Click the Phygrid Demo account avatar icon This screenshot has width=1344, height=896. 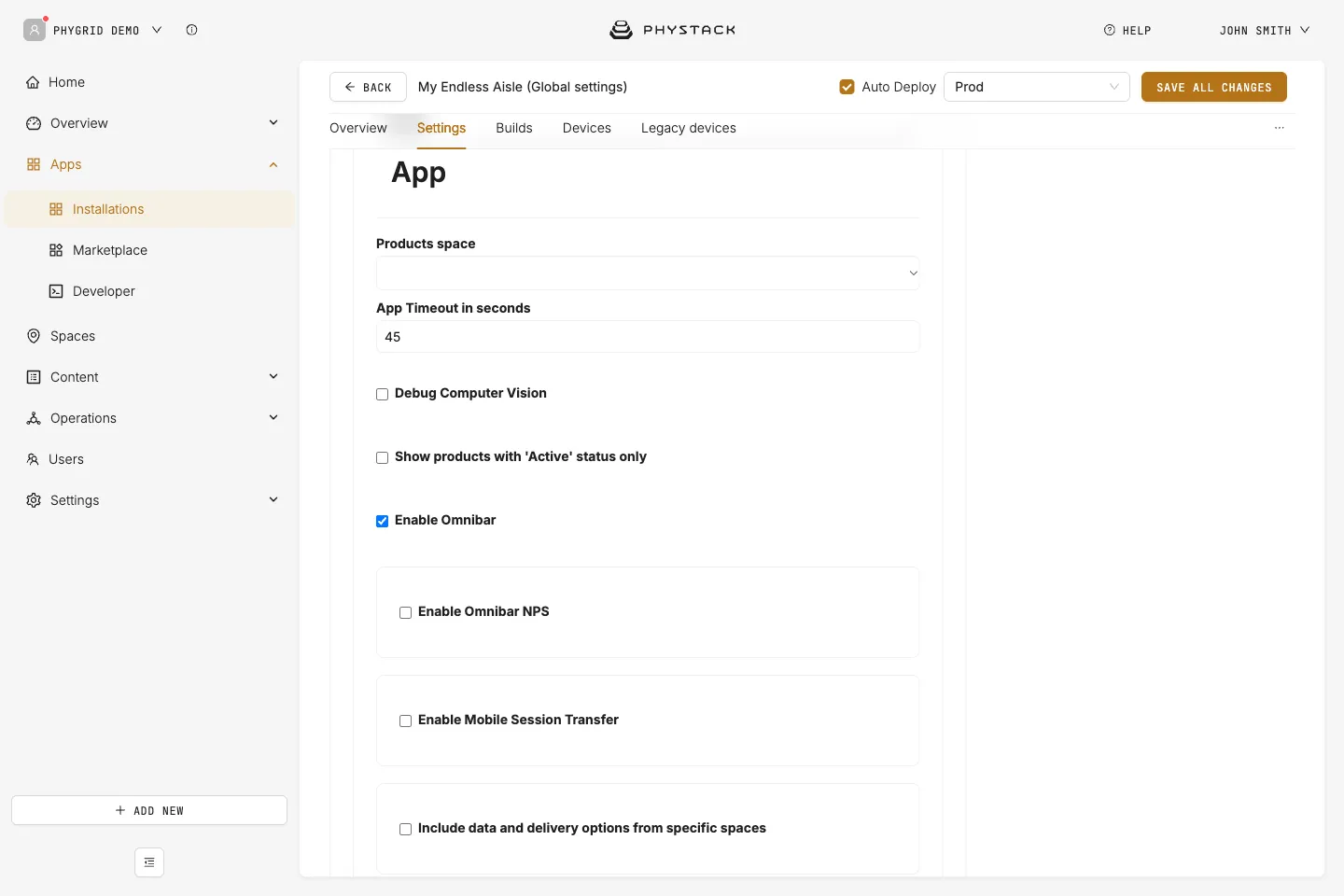[35, 30]
